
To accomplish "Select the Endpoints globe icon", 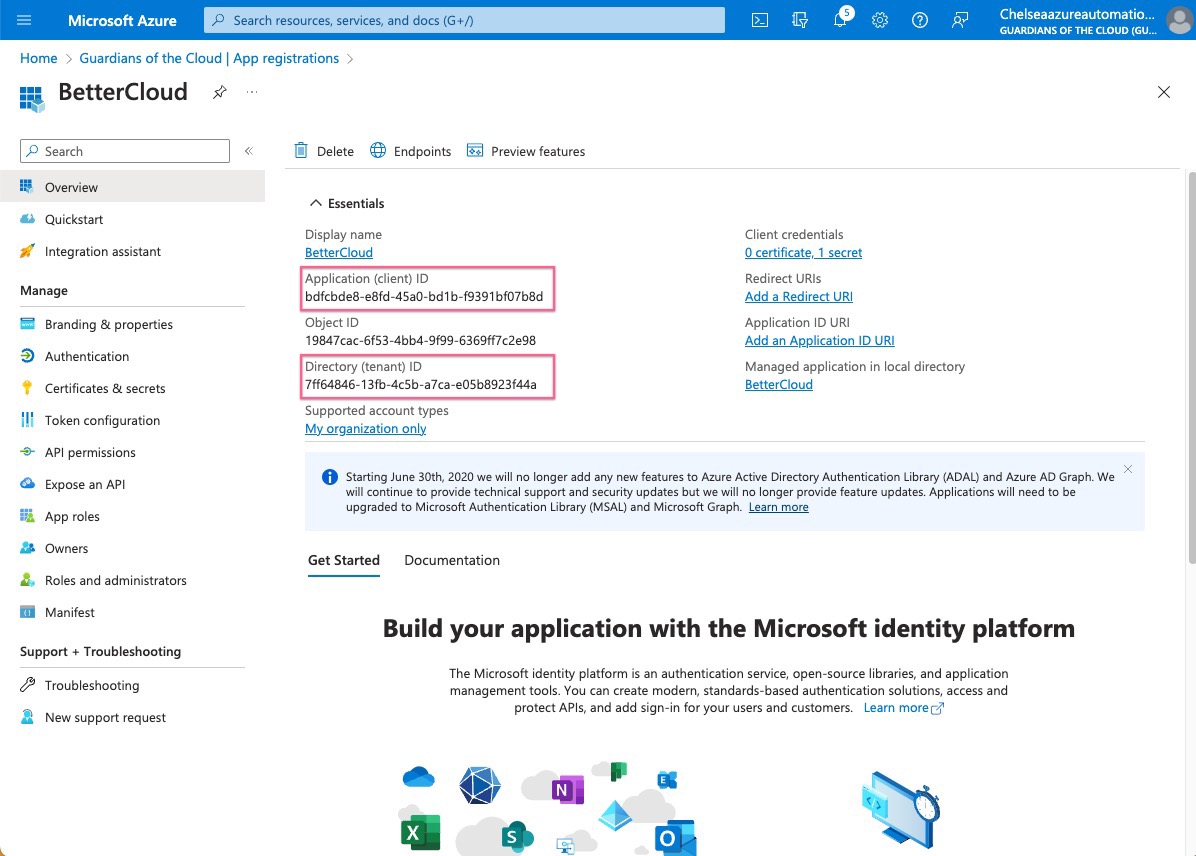I will 410,151.
